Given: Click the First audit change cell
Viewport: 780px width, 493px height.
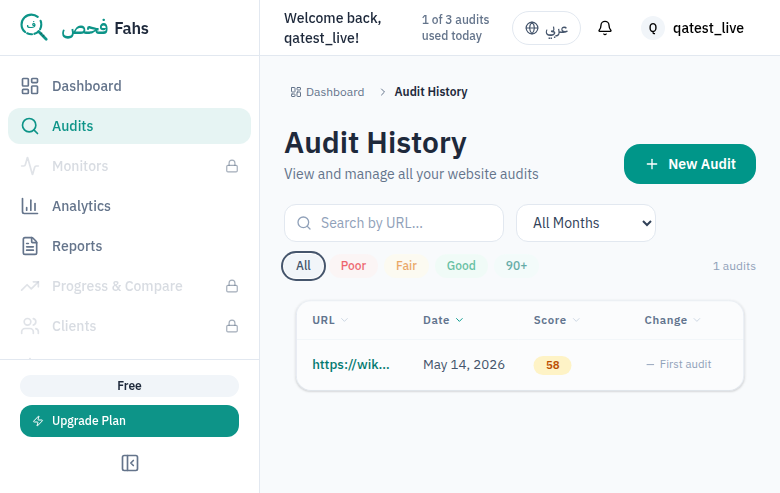Looking at the screenshot, I should click(679, 365).
